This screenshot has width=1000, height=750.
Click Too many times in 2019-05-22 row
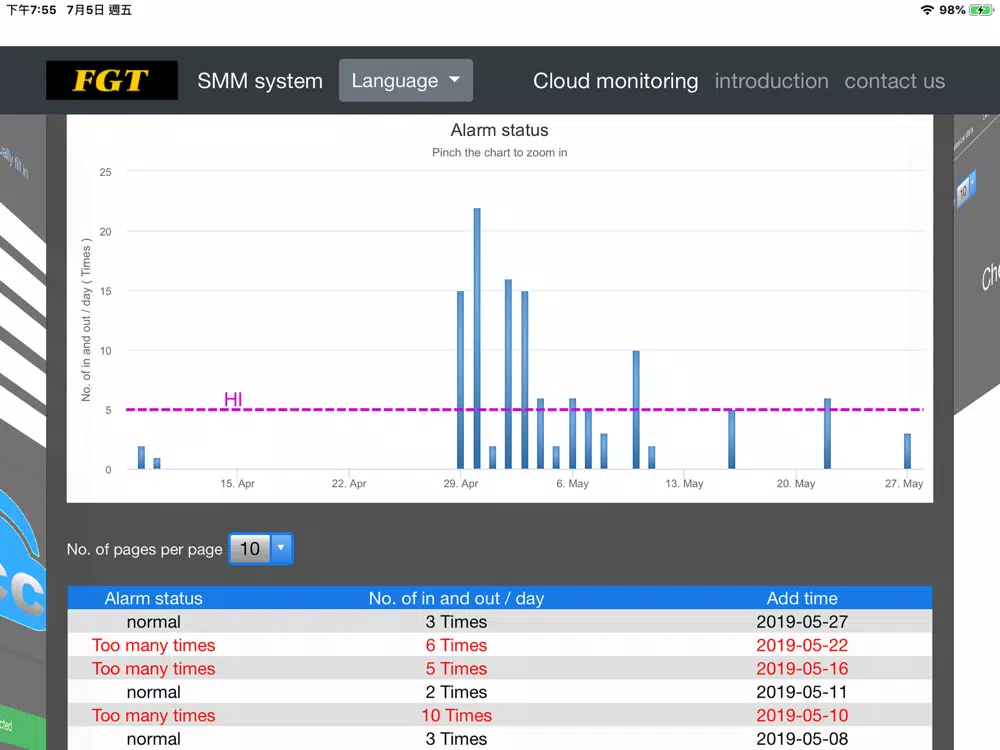point(153,645)
